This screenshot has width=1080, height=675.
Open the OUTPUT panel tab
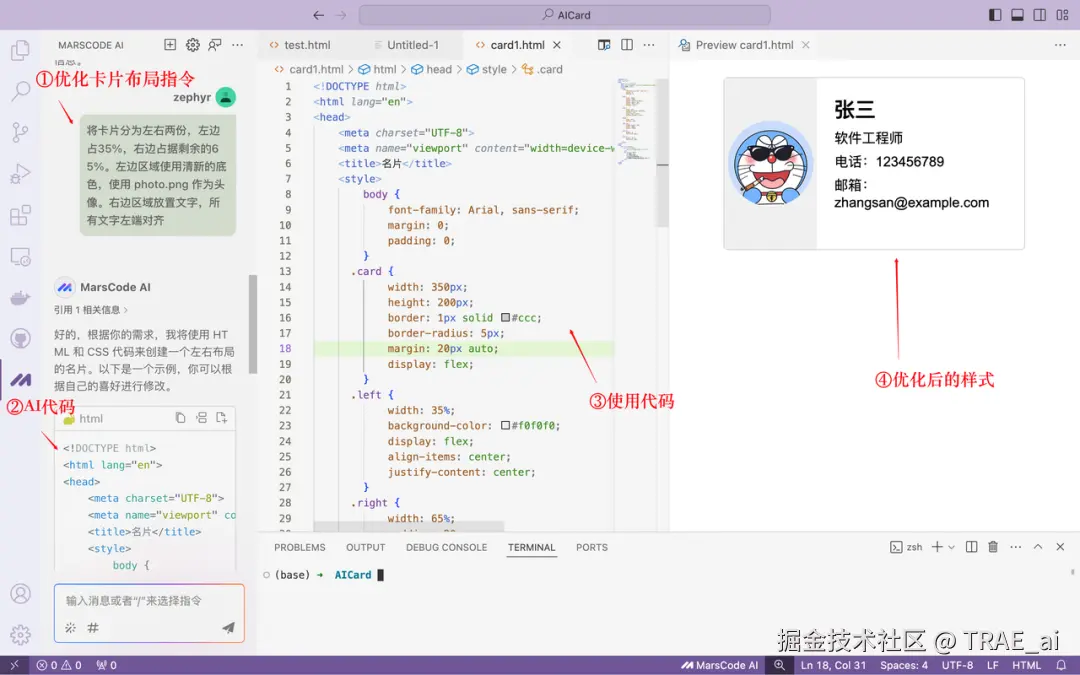(x=366, y=548)
